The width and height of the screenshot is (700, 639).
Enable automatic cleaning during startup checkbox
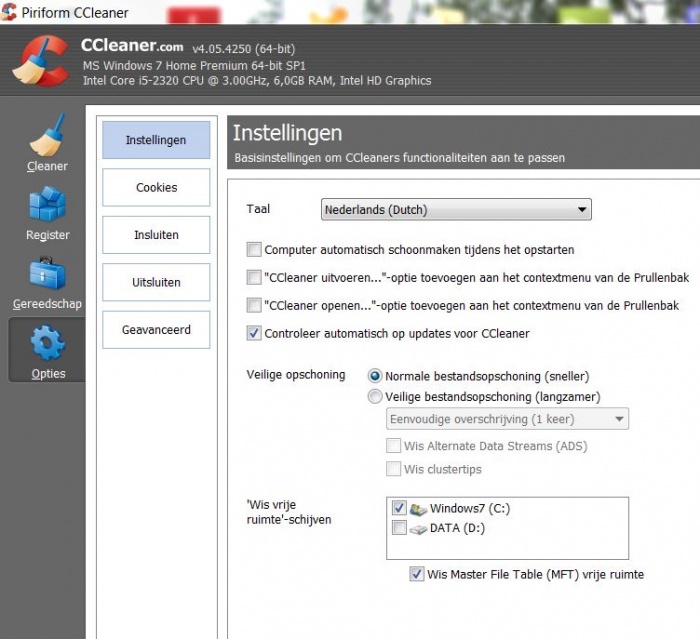point(254,249)
